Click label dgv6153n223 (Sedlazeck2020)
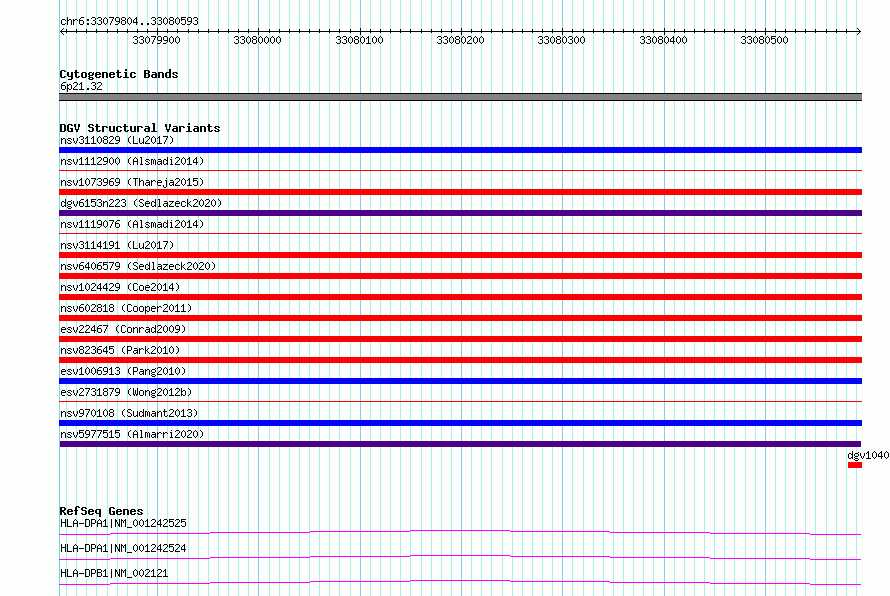Image resolution: width=890 pixels, height=596 pixels. pyautogui.click(x=141, y=203)
